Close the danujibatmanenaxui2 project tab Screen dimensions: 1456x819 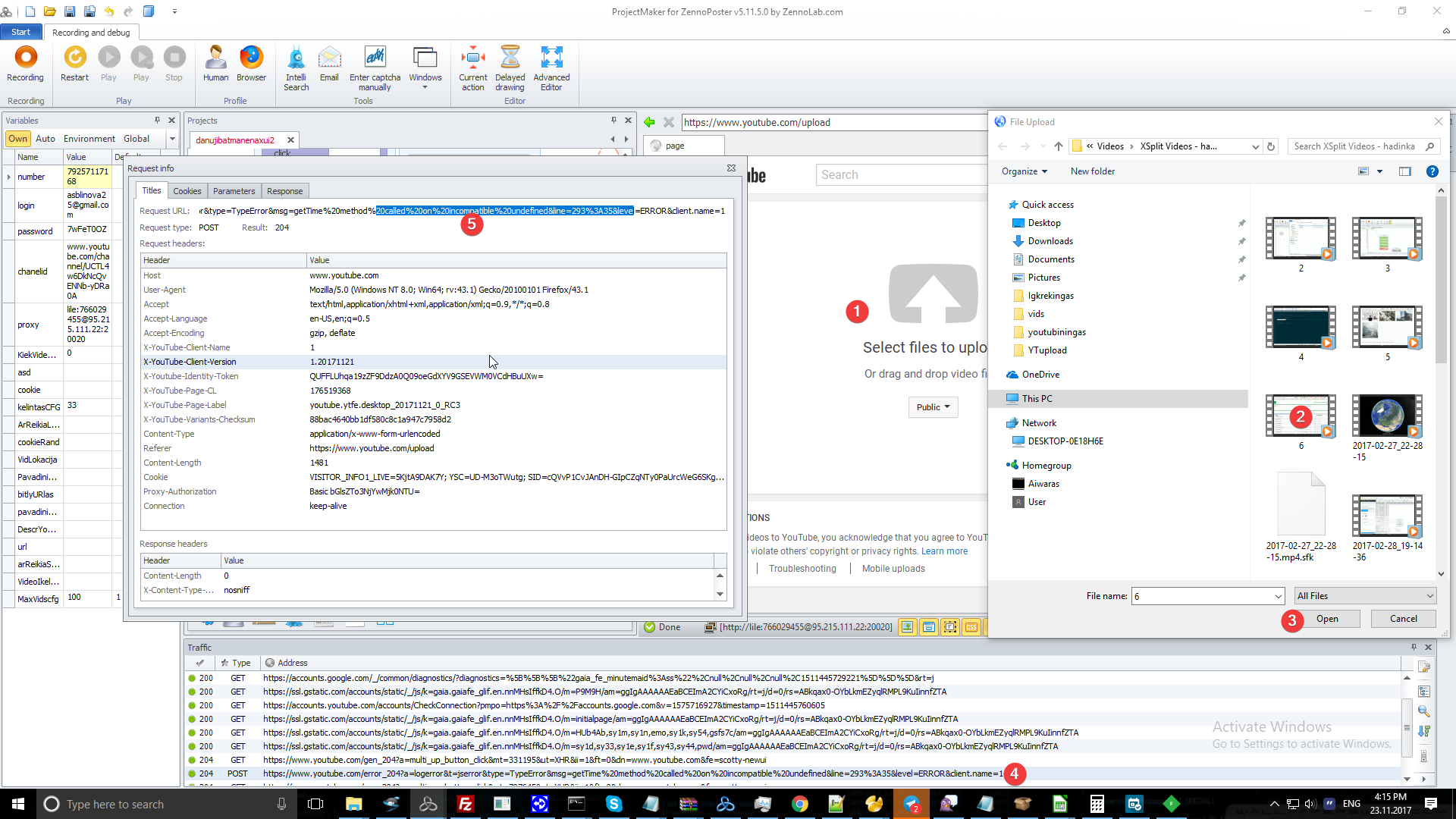[x=290, y=140]
